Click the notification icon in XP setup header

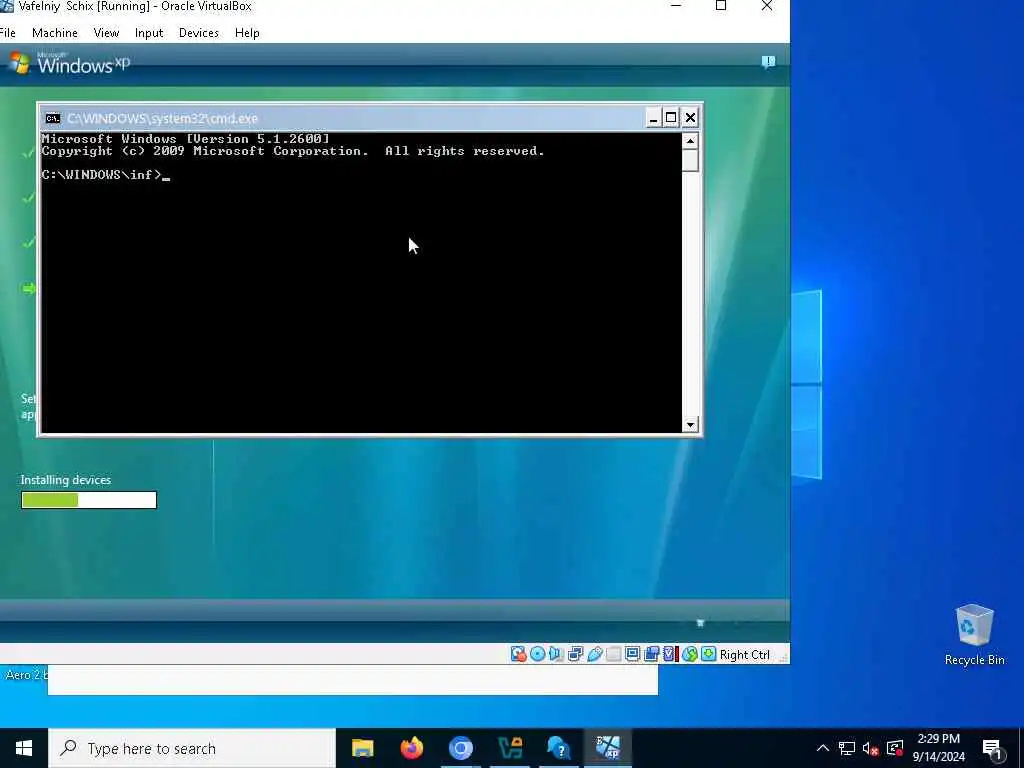coord(768,62)
